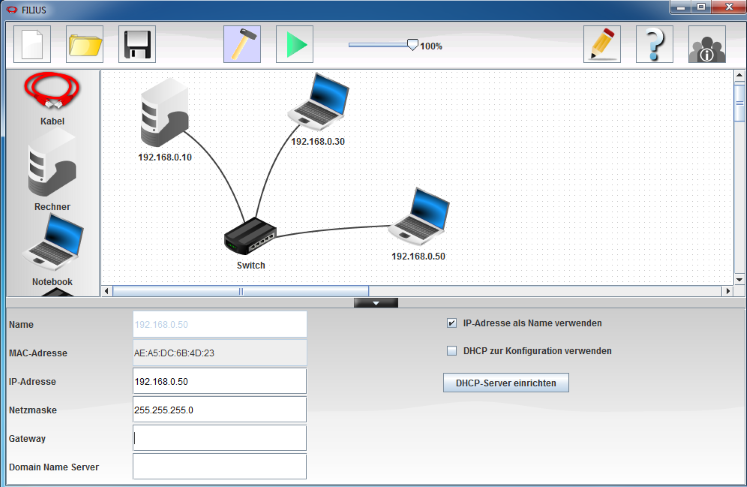Collapse the properties panel with arrow handle
This screenshot has height=487, width=747.
[376, 303]
